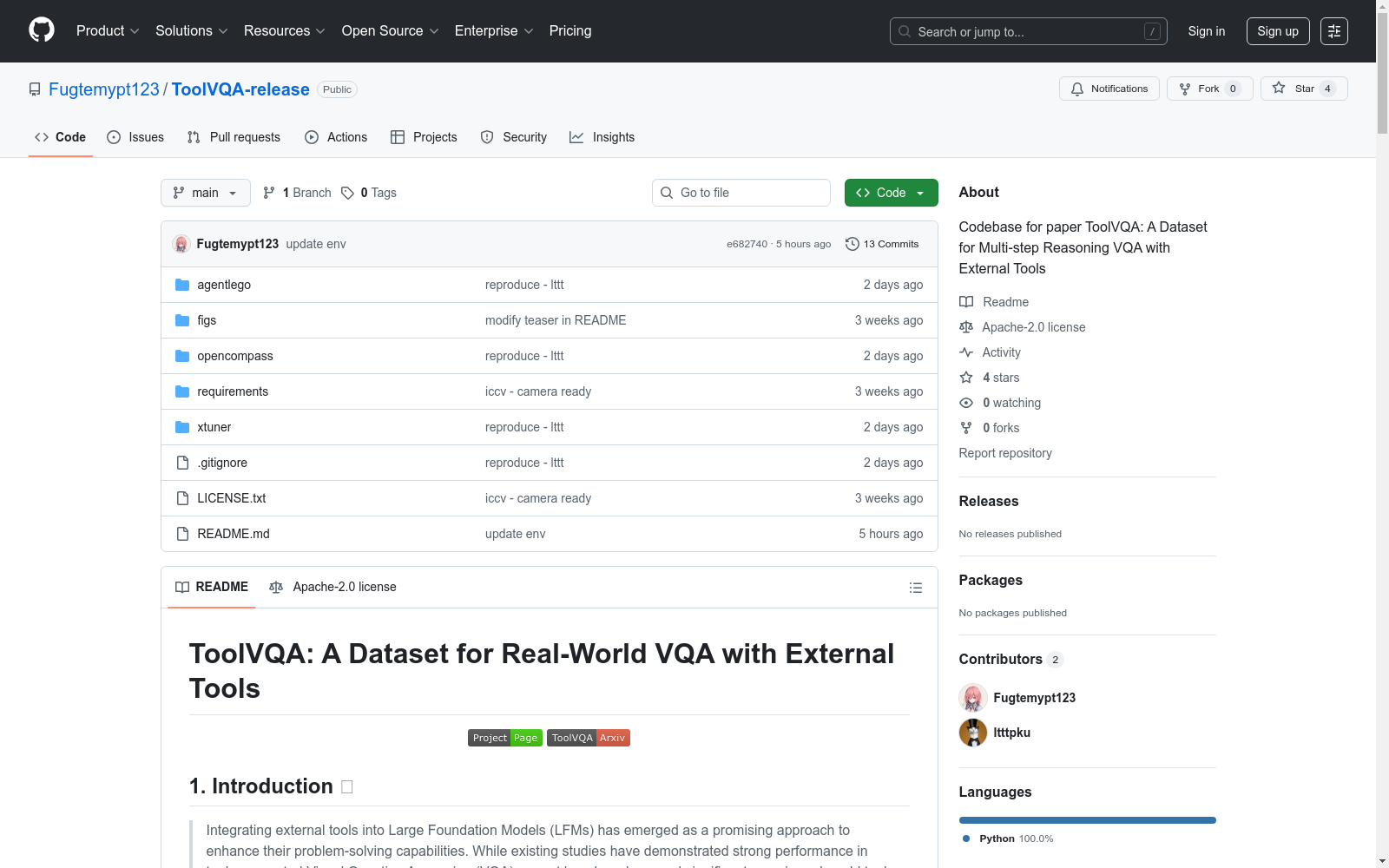
Task: Open the global navigation options icon
Action: [1334, 31]
